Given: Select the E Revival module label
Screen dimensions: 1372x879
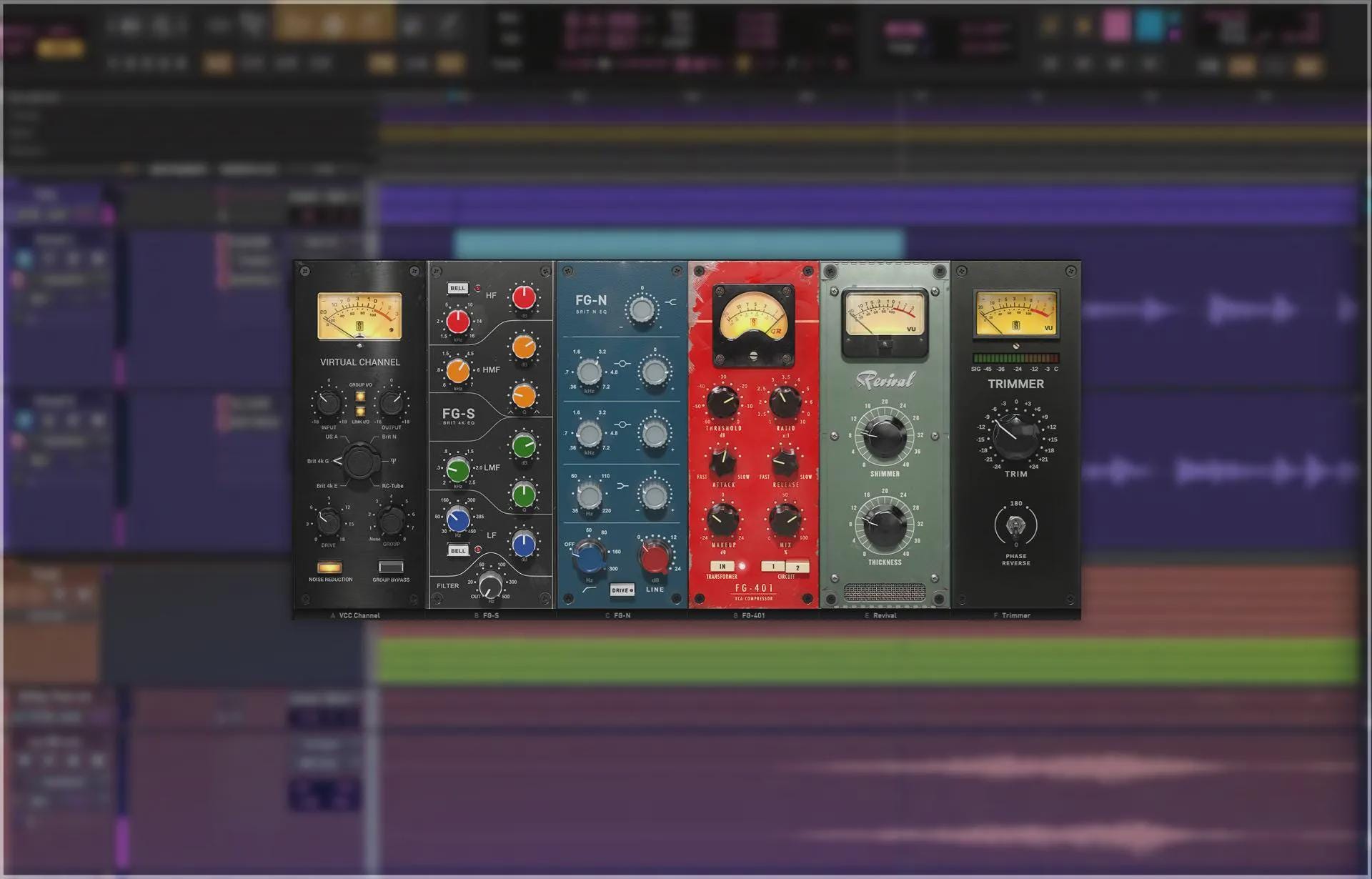Looking at the screenshot, I should point(880,615).
